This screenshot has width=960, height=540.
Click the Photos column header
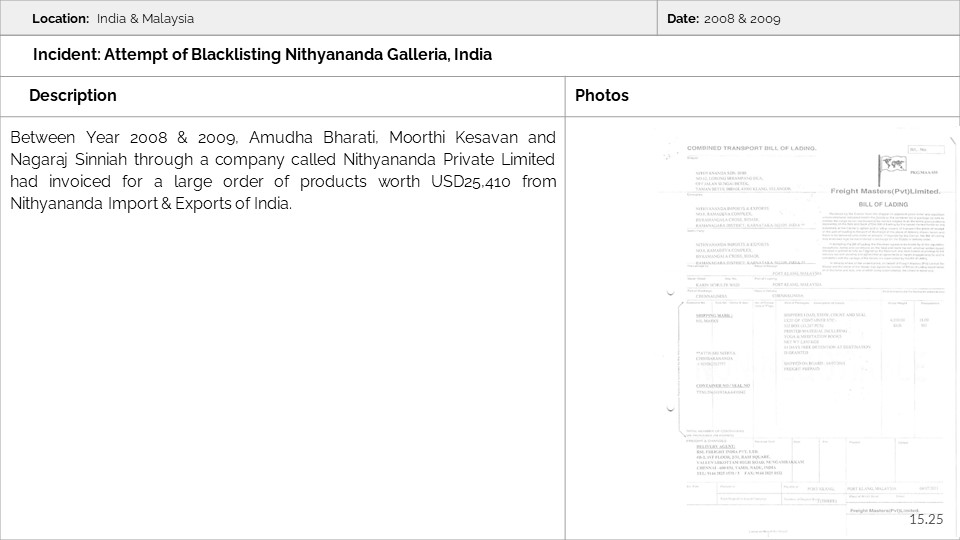coord(602,96)
